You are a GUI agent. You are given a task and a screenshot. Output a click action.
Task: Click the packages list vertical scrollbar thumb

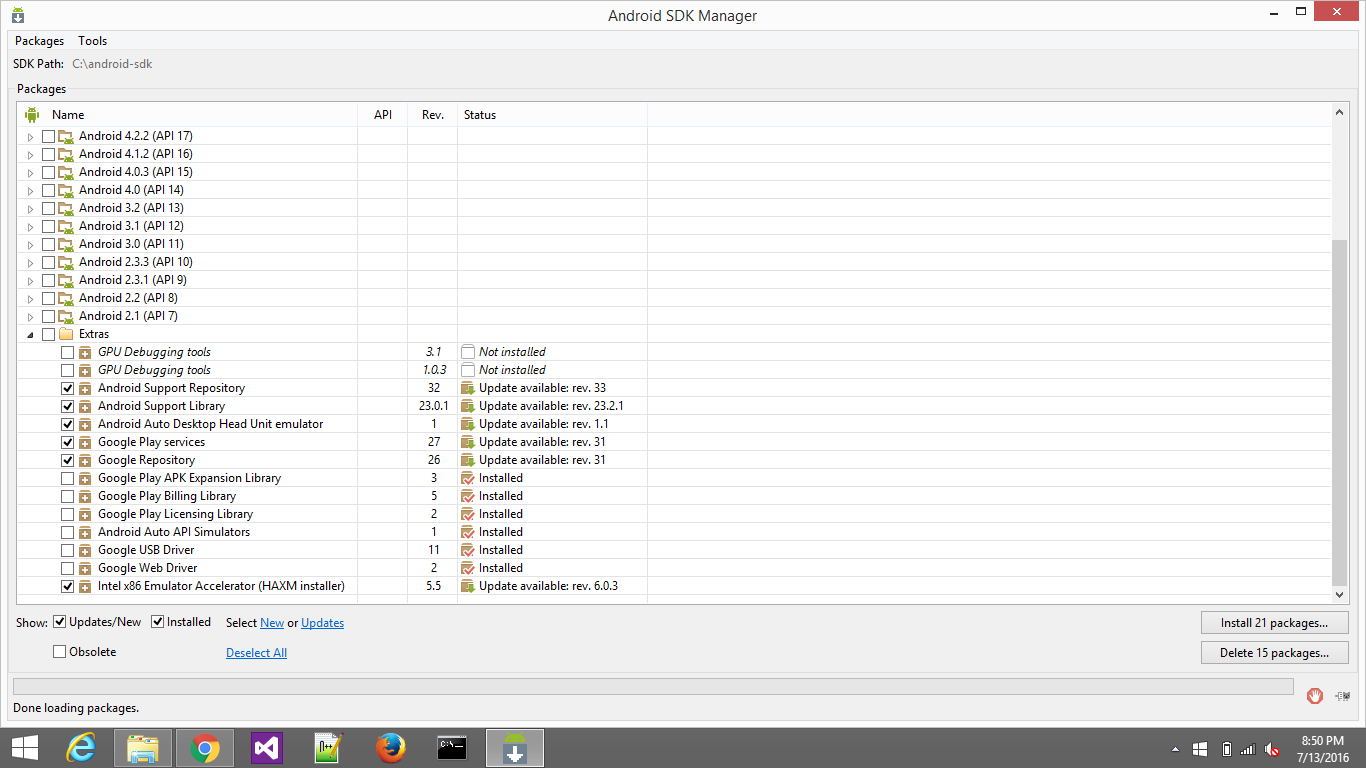click(1340, 412)
